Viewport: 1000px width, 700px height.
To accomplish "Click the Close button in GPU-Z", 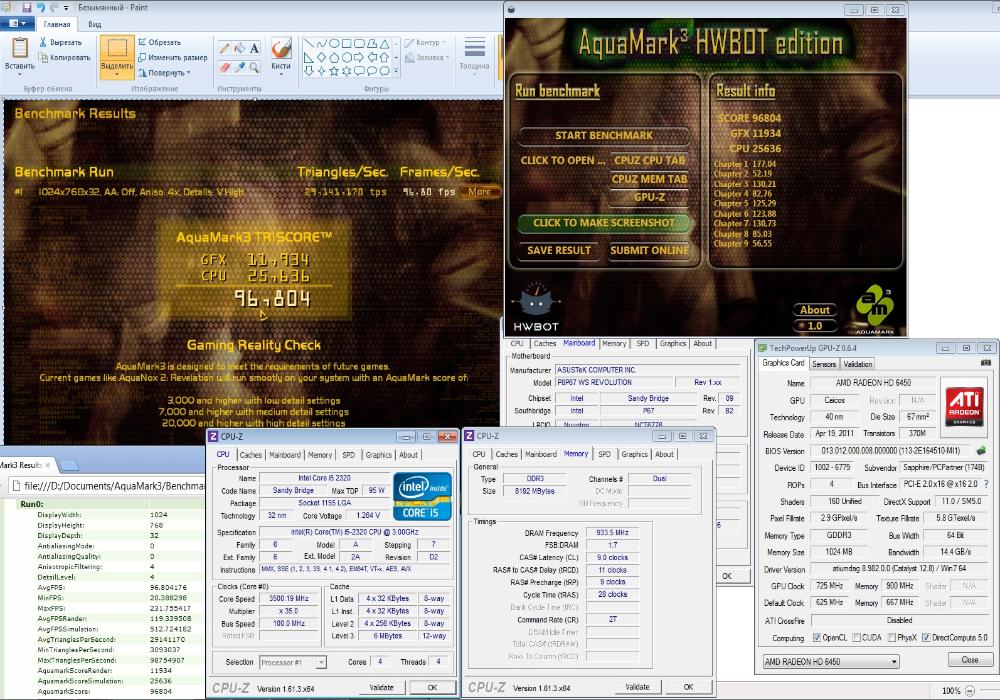I will tap(970, 660).
